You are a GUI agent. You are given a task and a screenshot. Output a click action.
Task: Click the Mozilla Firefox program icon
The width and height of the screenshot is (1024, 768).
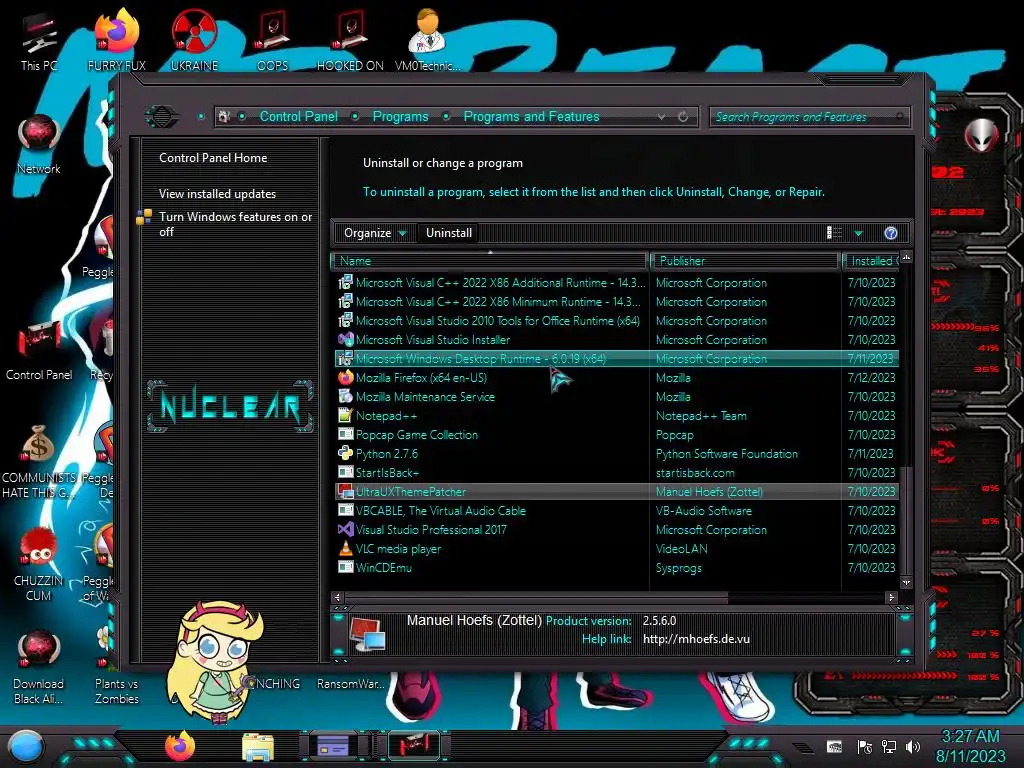click(x=345, y=377)
